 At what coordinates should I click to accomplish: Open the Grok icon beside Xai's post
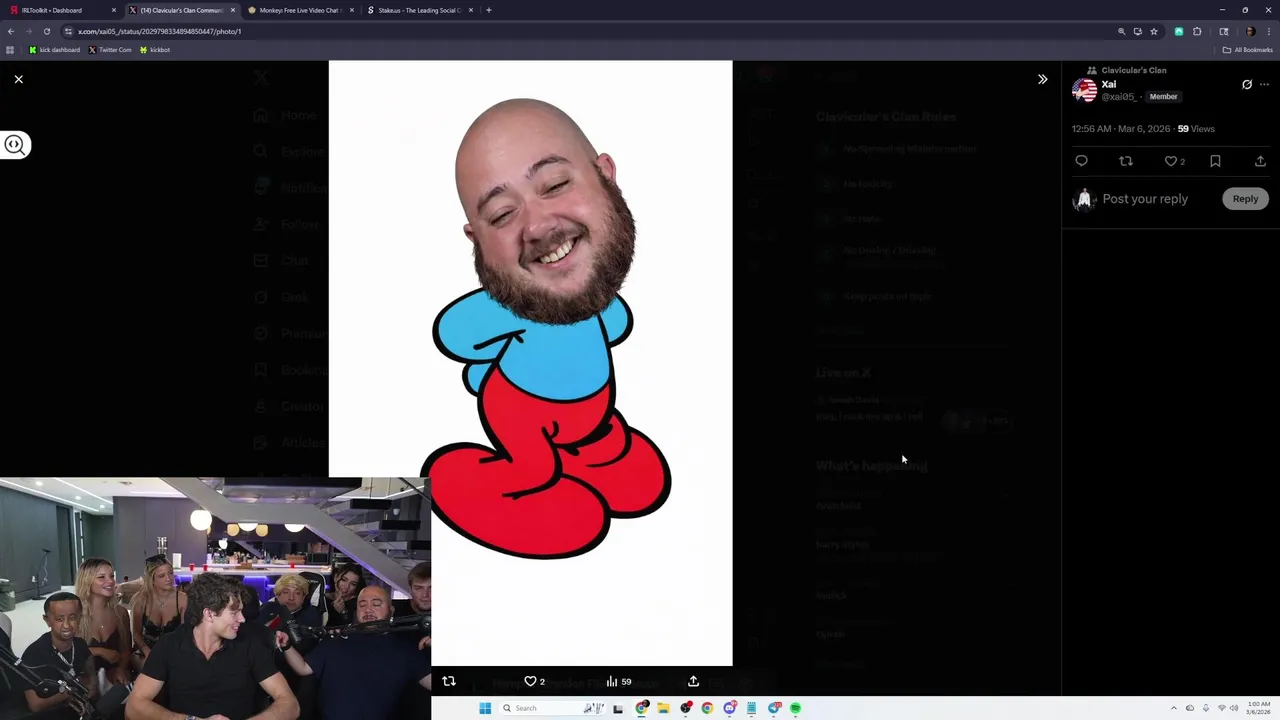point(1247,85)
